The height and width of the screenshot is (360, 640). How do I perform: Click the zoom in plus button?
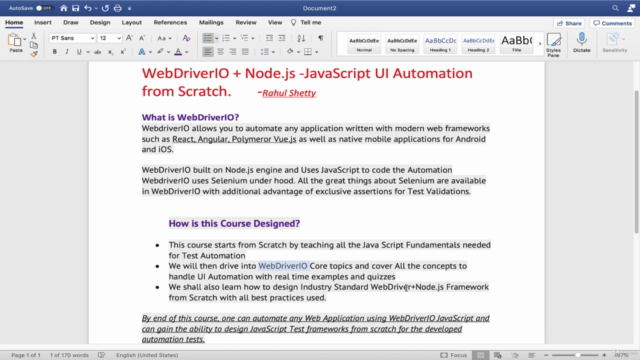coord(604,355)
